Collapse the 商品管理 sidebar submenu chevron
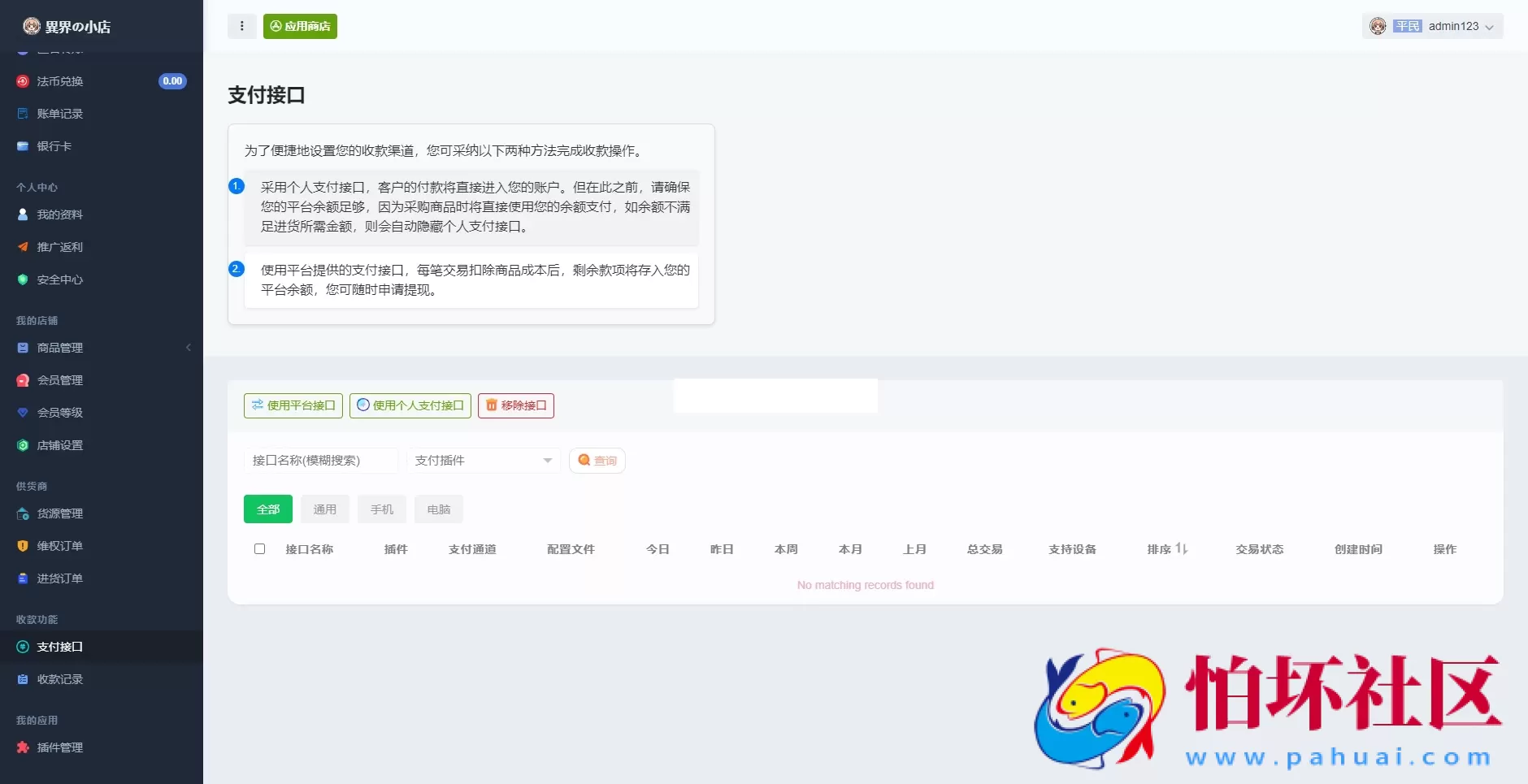 (x=189, y=348)
